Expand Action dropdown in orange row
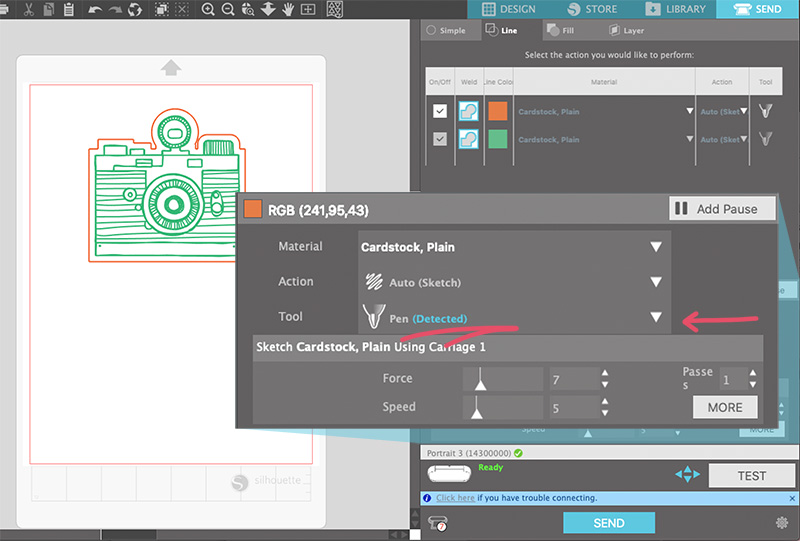The width and height of the screenshot is (800, 541). tap(744, 111)
